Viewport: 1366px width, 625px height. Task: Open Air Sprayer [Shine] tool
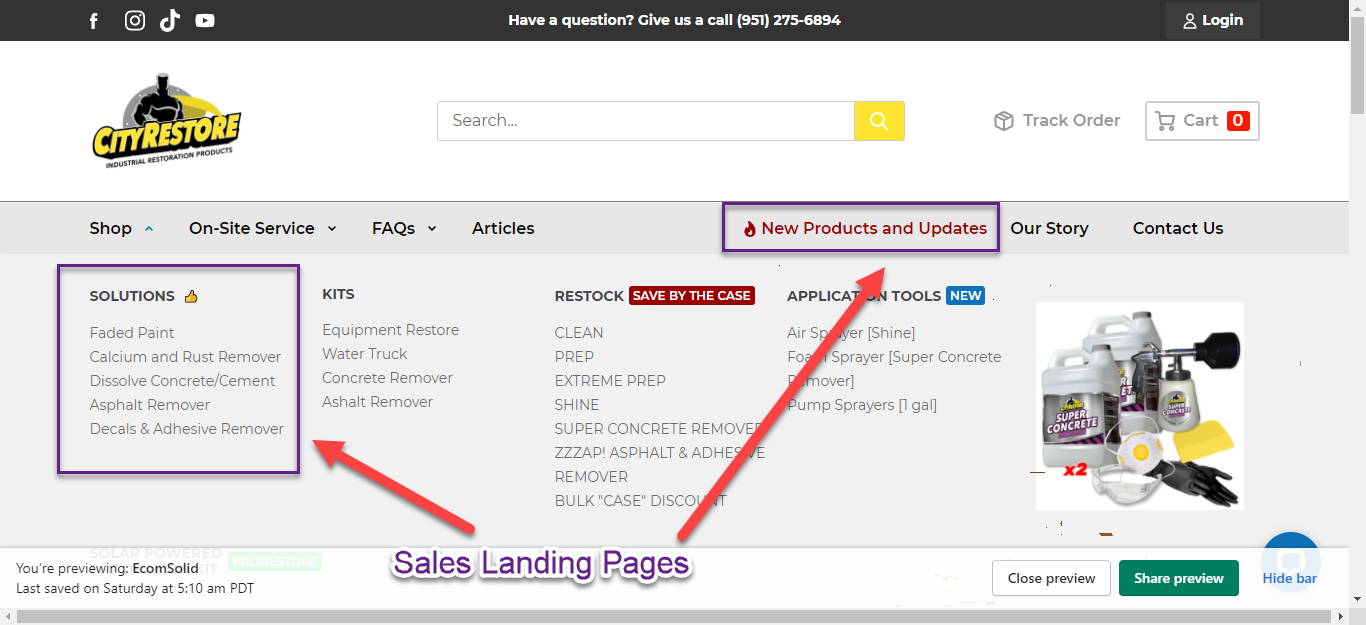tap(851, 333)
